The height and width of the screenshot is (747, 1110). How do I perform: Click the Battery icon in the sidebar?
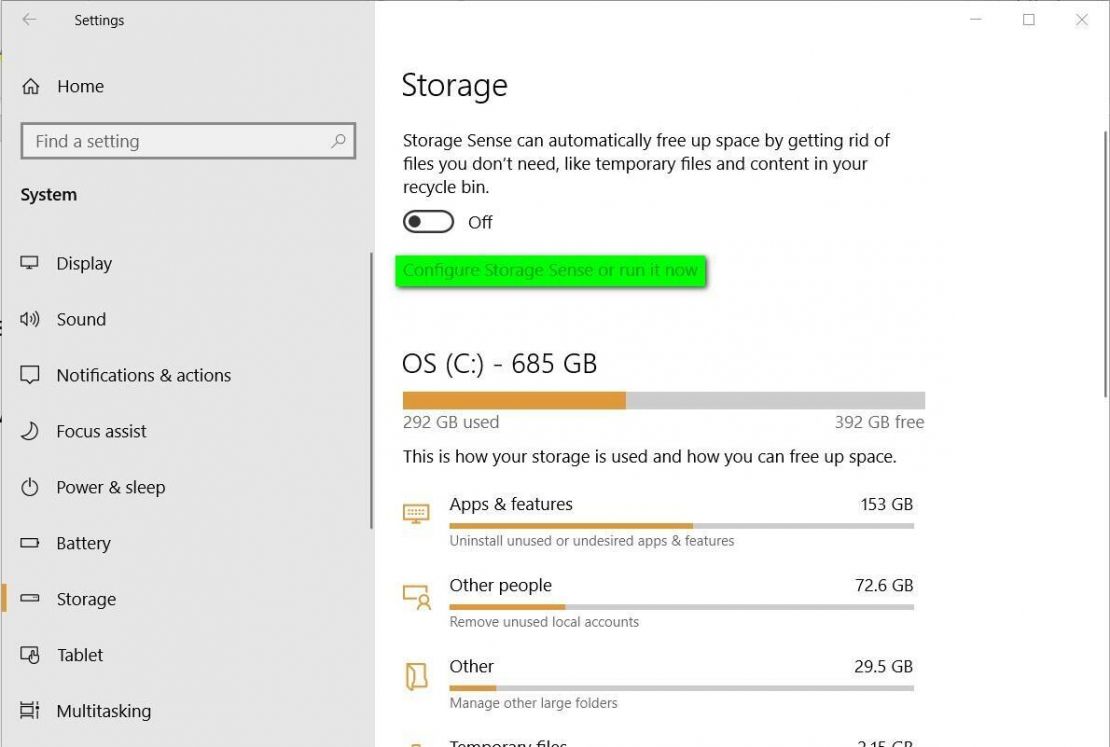(27, 543)
